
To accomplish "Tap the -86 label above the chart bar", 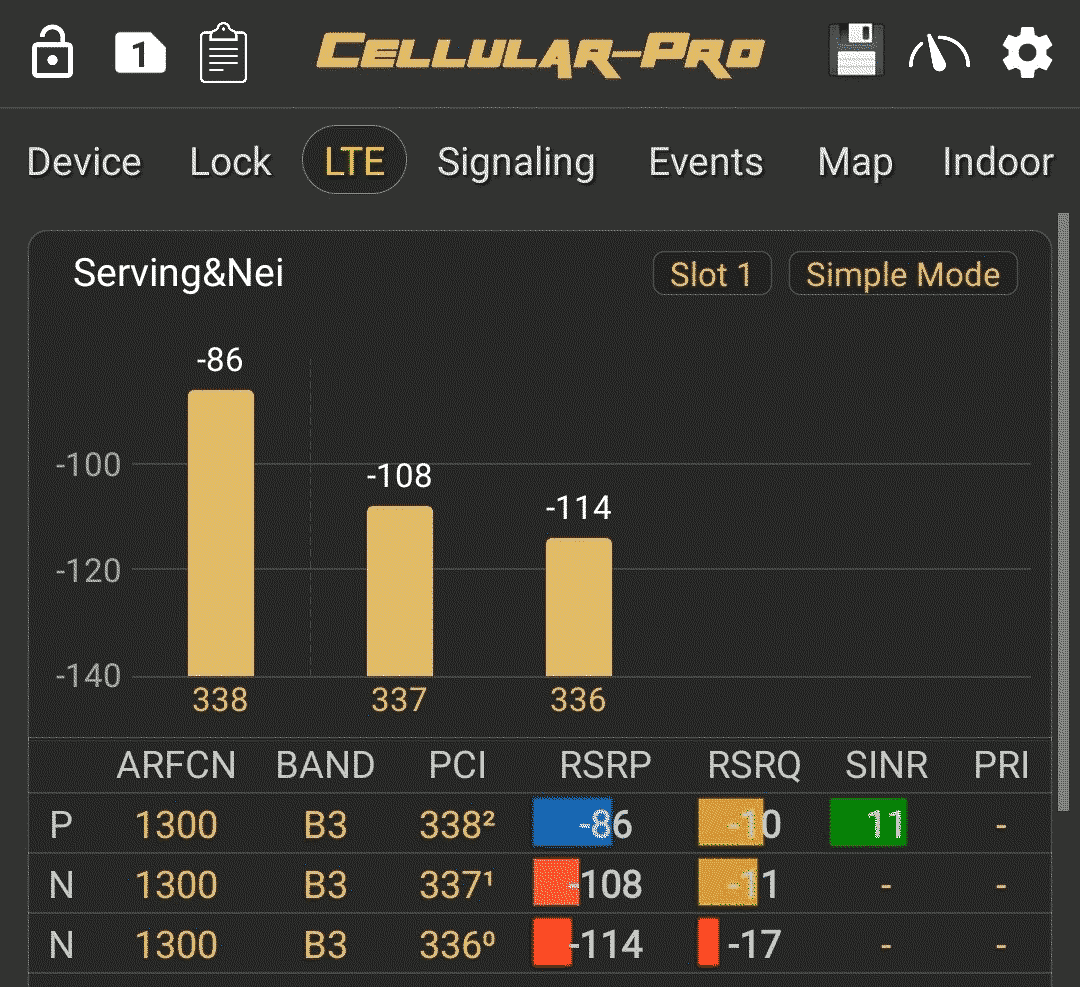I will coord(220,360).
